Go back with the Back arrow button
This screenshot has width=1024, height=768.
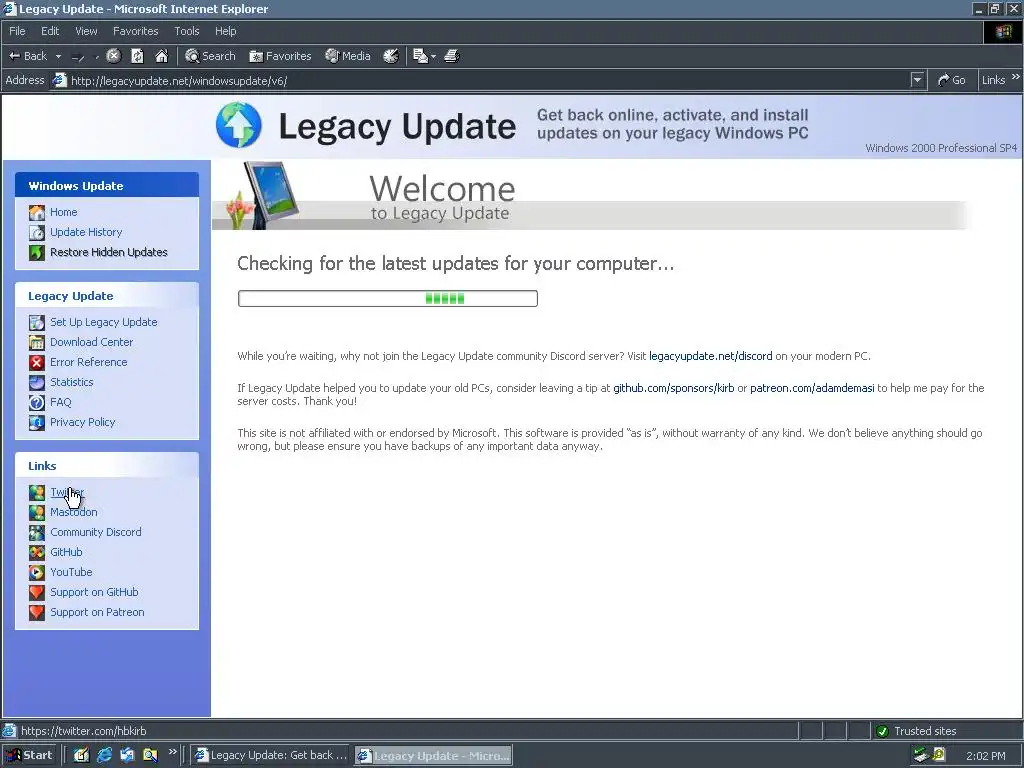(27, 56)
